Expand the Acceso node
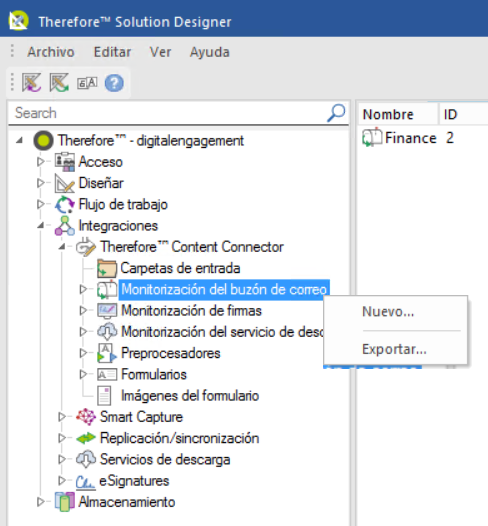The height and width of the screenshot is (526, 488). (x=41, y=162)
